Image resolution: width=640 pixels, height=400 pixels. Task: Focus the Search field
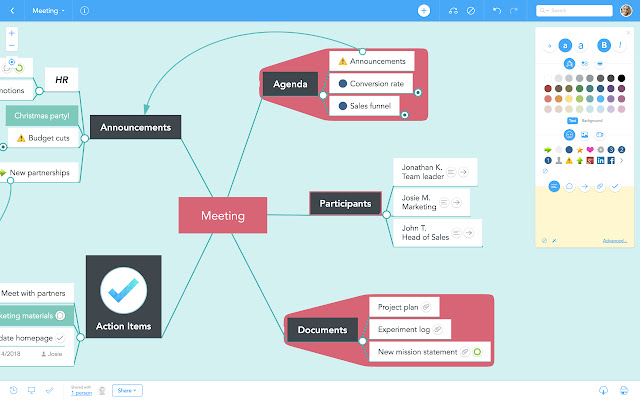click(574, 11)
